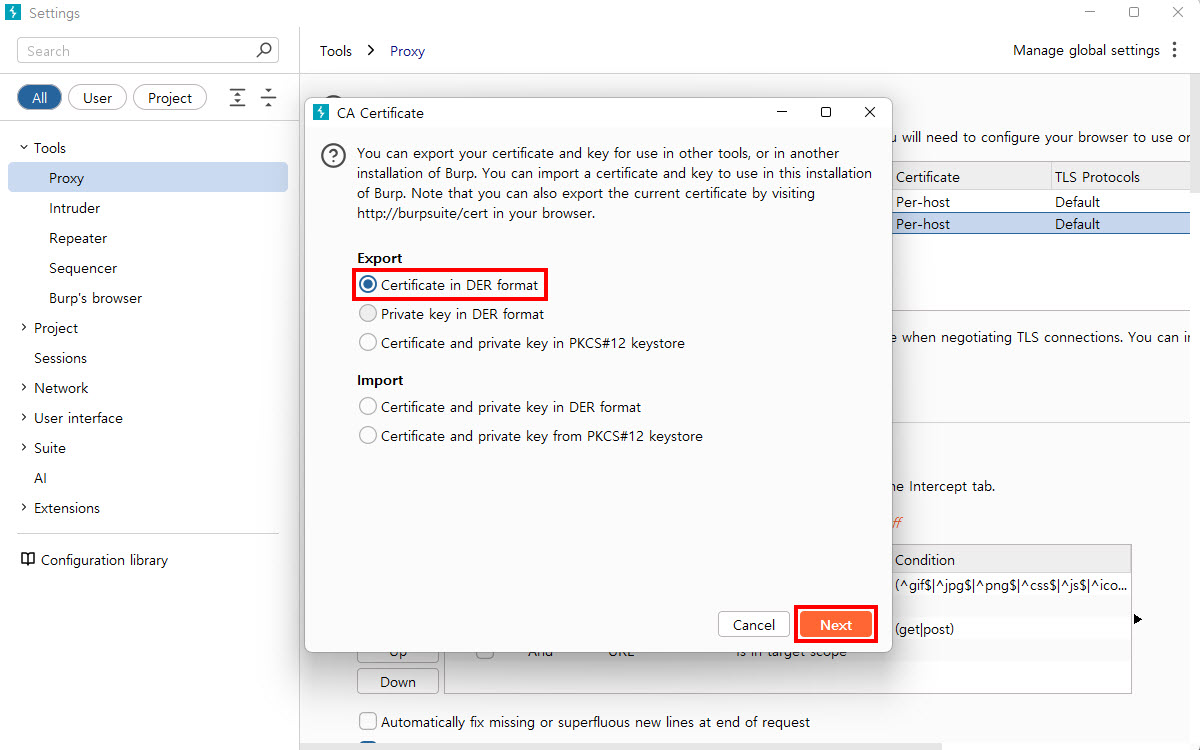Open the Manage global settings kebab menu
1200x750 pixels.
coord(1174,50)
